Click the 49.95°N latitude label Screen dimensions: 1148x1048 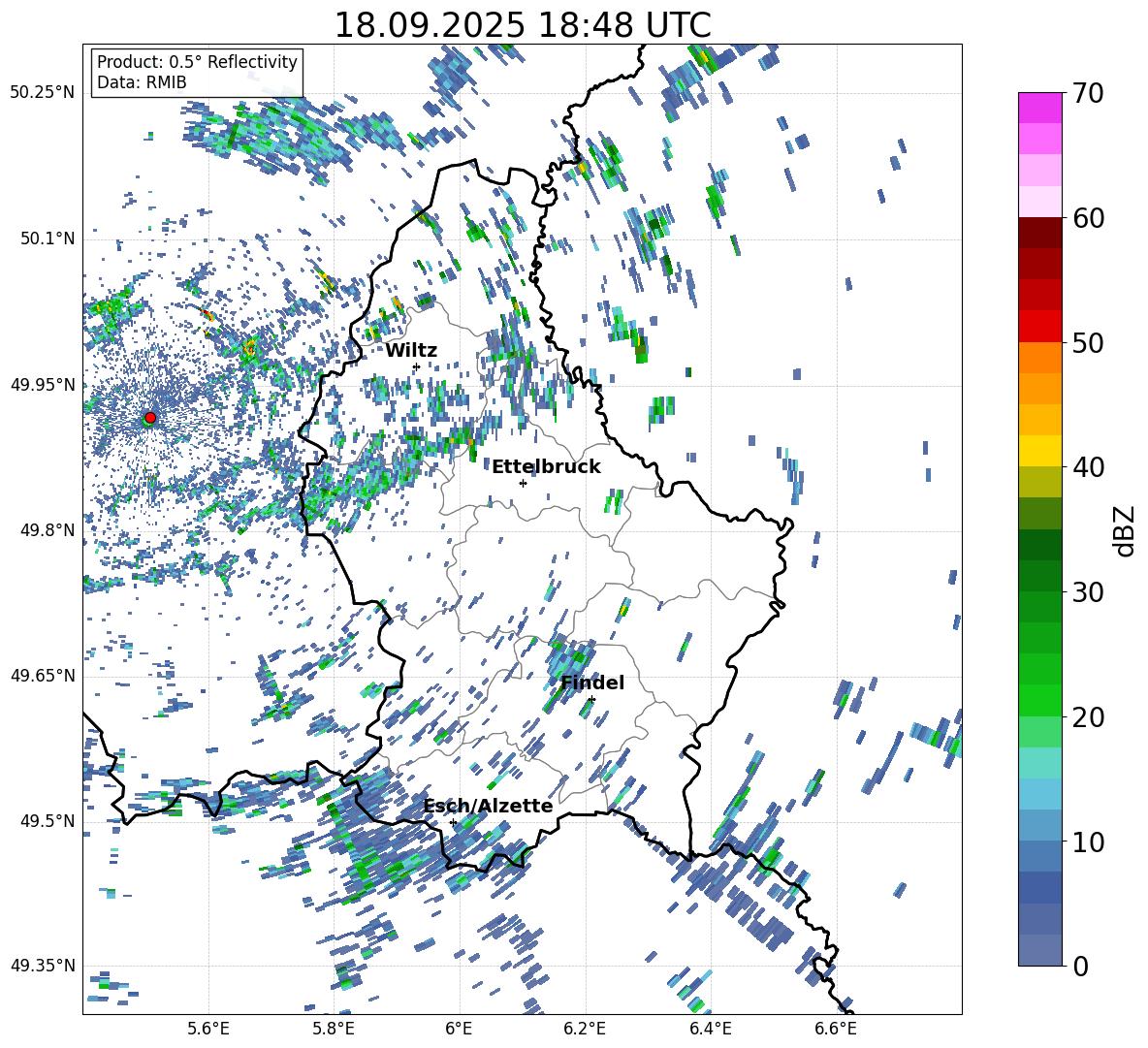[43, 385]
